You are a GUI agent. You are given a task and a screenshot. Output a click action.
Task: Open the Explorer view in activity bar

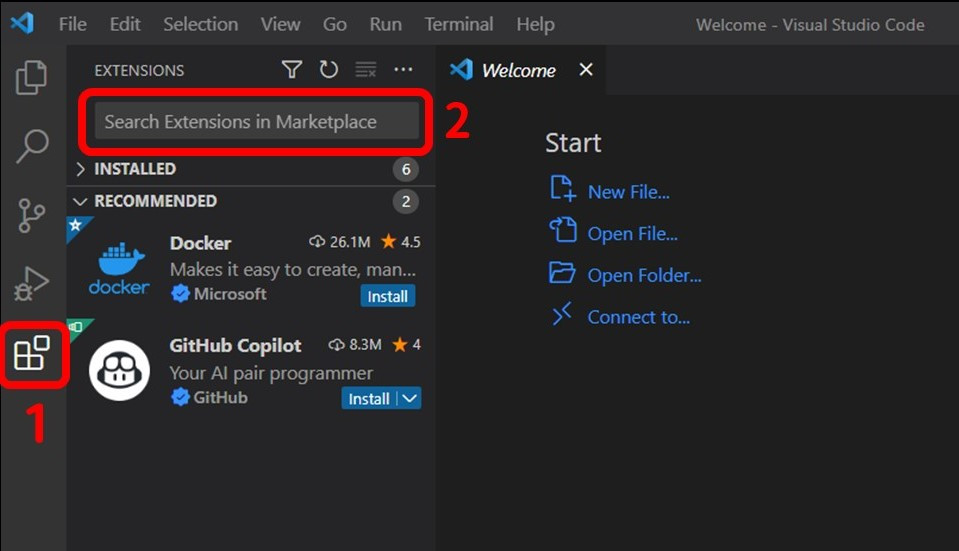(x=31, y=77)
